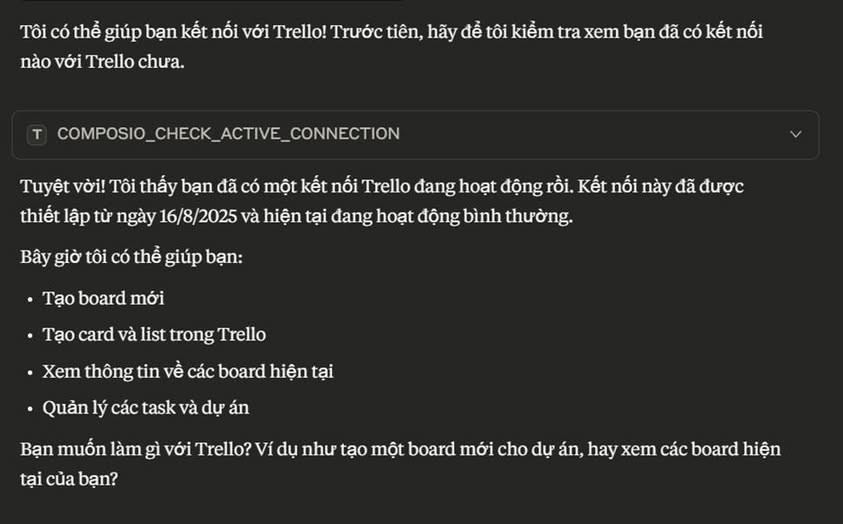Click "Quản lý các task và dự án" item
Viewport: 843px width, 524px height.
coord(145,407)
